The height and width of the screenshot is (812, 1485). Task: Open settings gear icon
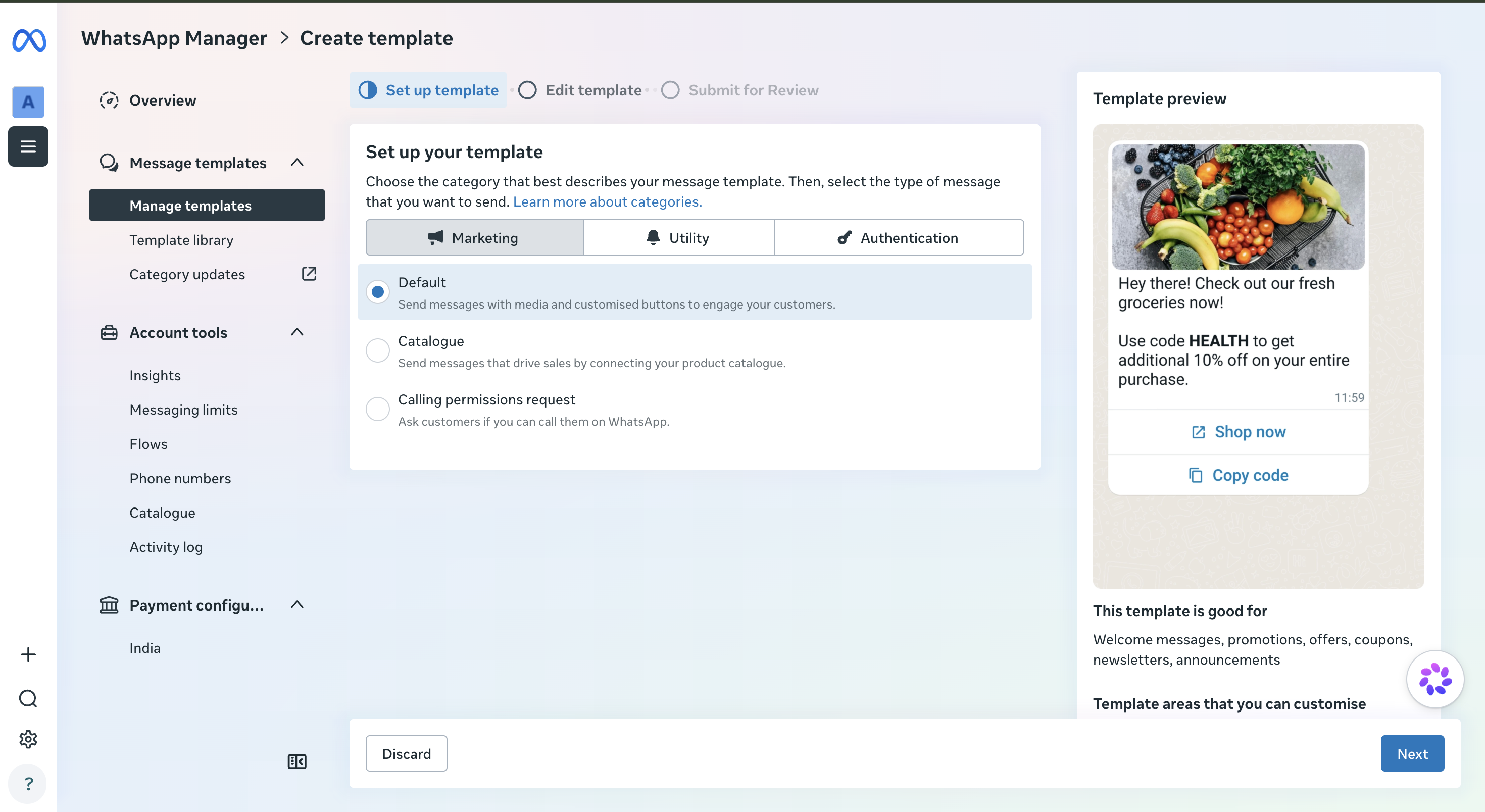28,739
